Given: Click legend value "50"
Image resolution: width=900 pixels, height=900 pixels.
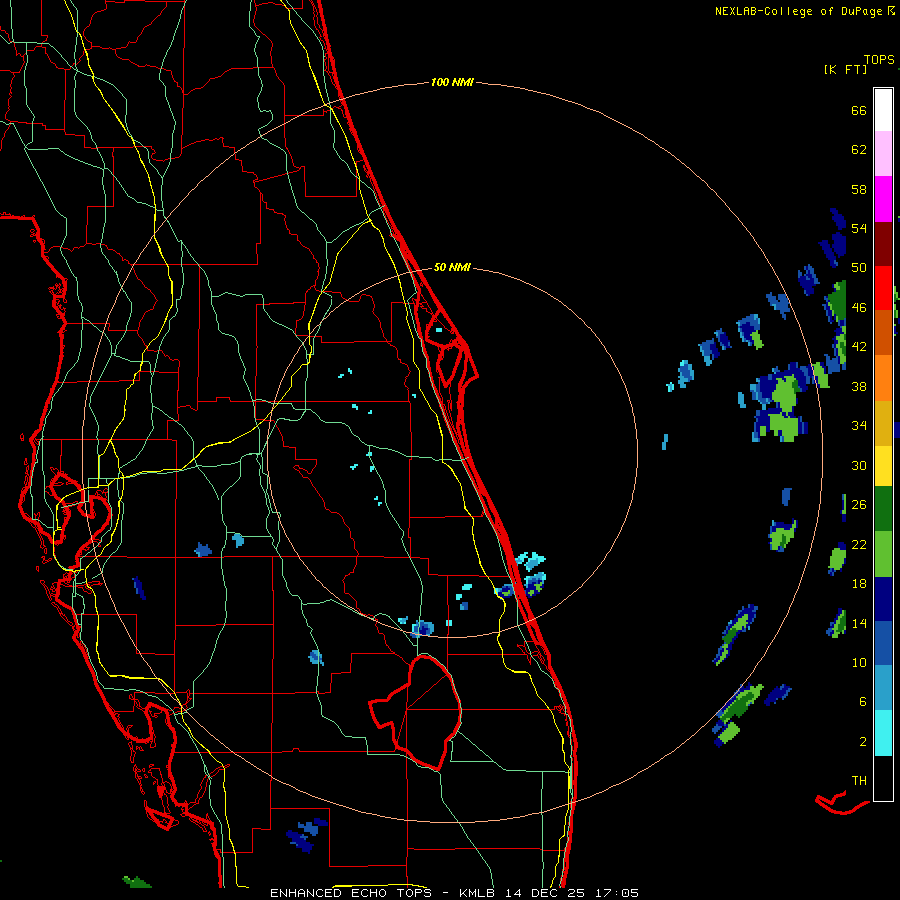Looking at the screenshot, I should pyautogui.click(x=859, y=268).
